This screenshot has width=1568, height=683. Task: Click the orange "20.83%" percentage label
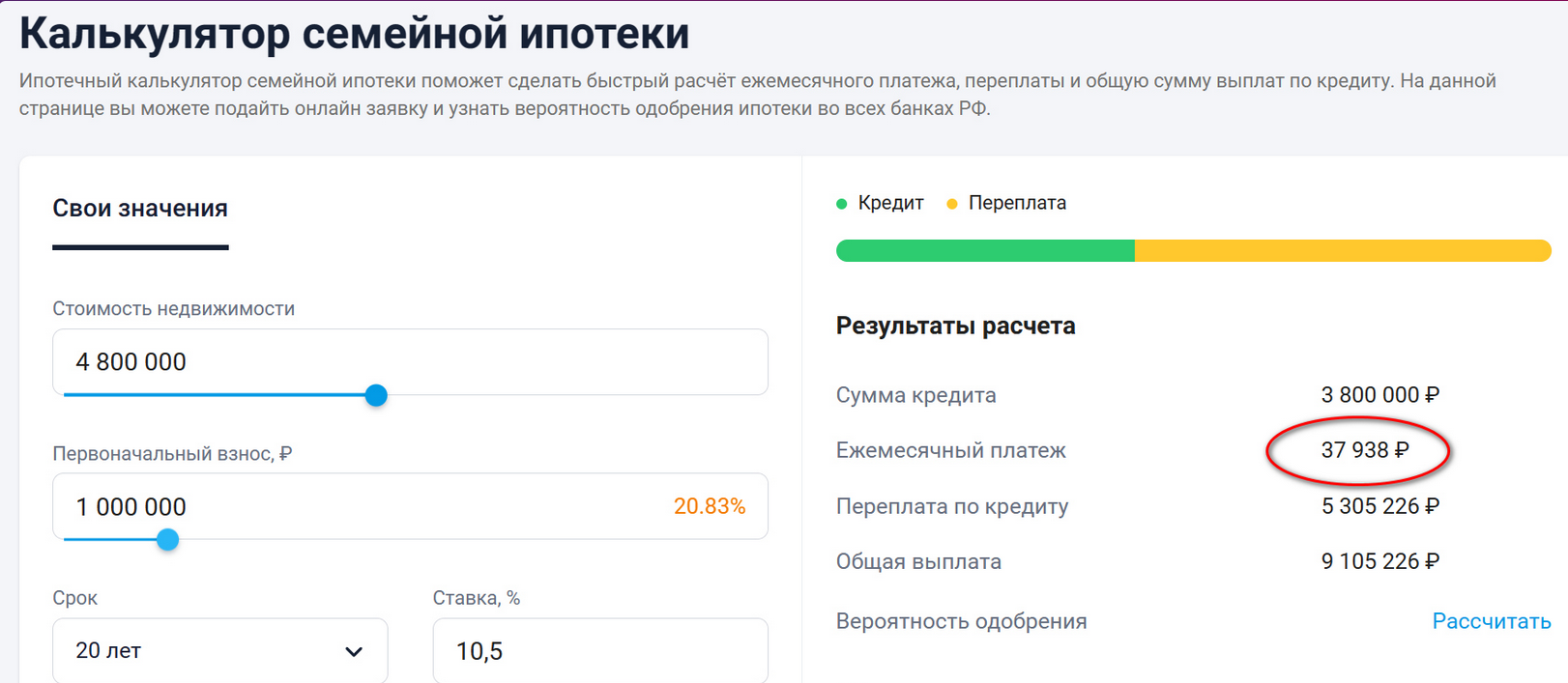pos(711,504)
